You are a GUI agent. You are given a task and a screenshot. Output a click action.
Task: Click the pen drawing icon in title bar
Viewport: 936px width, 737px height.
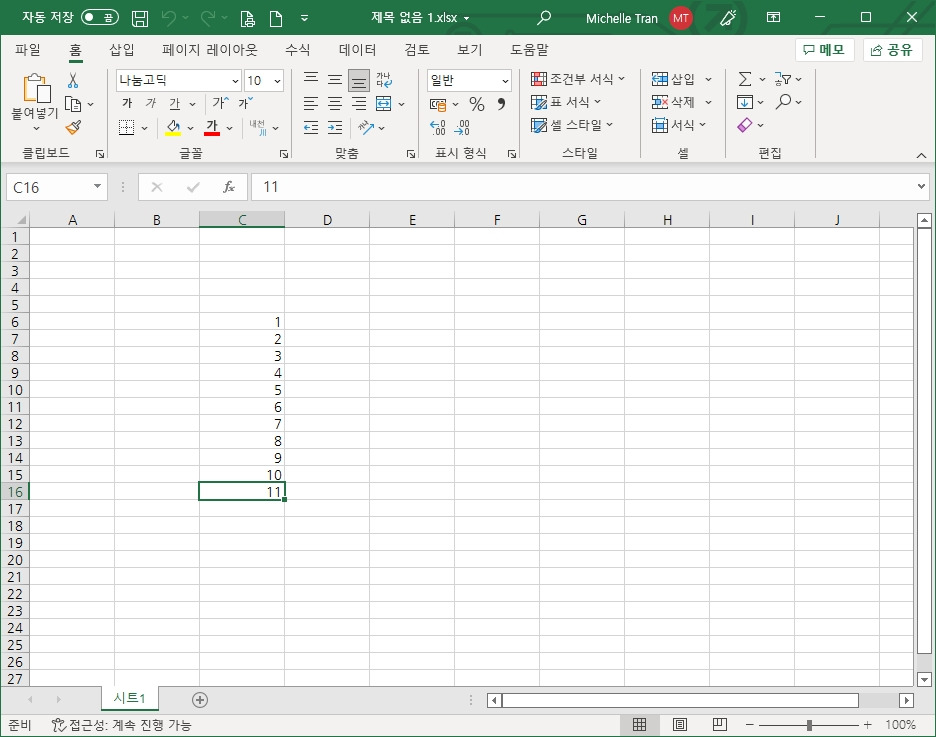pyautogui.click(x=728, y=18)
